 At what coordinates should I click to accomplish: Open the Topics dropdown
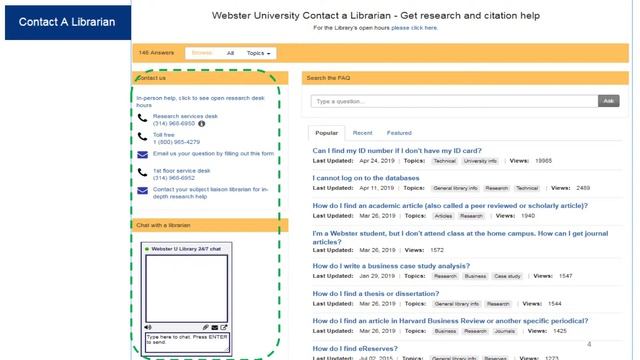tap(258, 53)
